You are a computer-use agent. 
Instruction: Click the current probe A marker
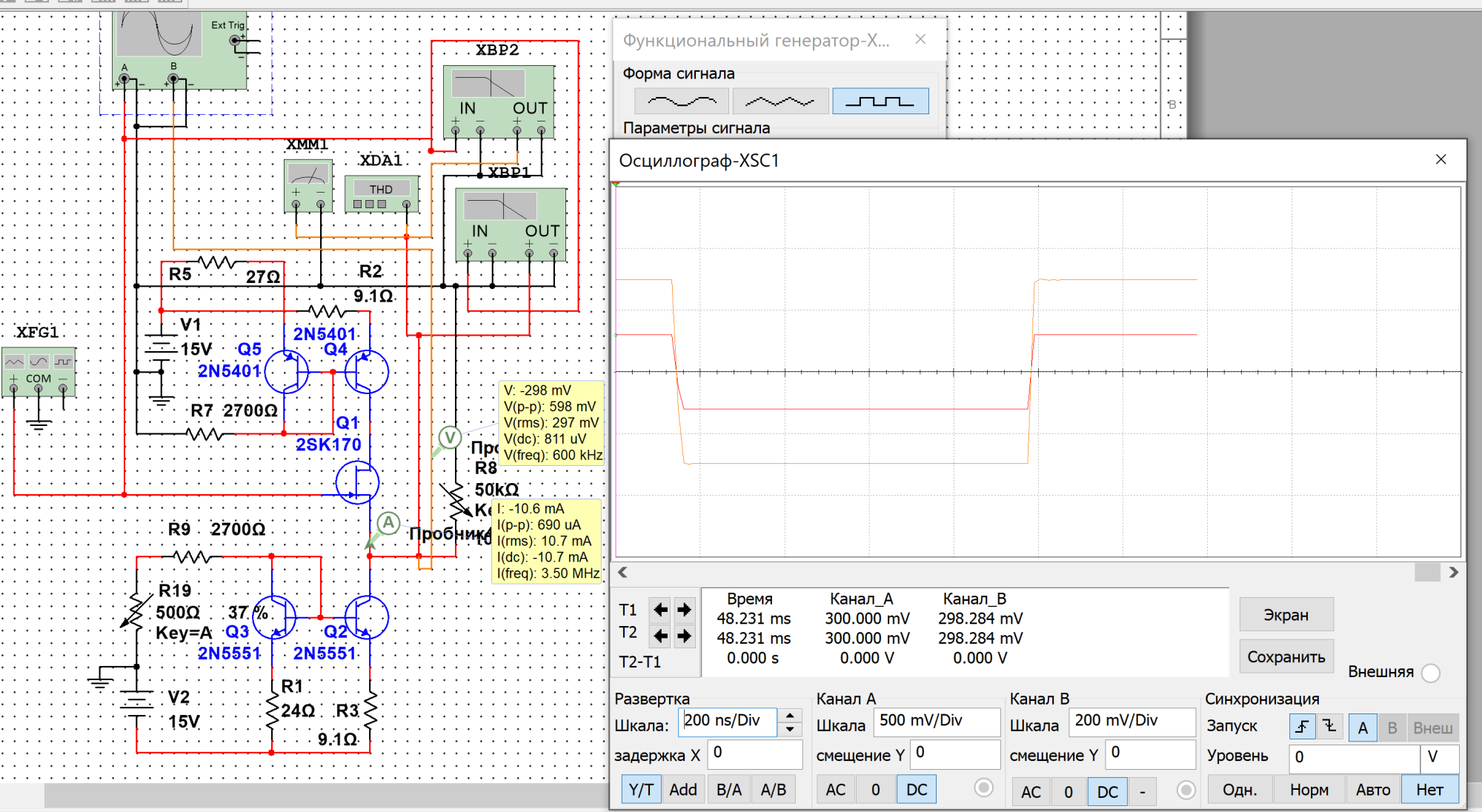pyautogui.click(x=388, y=523)
